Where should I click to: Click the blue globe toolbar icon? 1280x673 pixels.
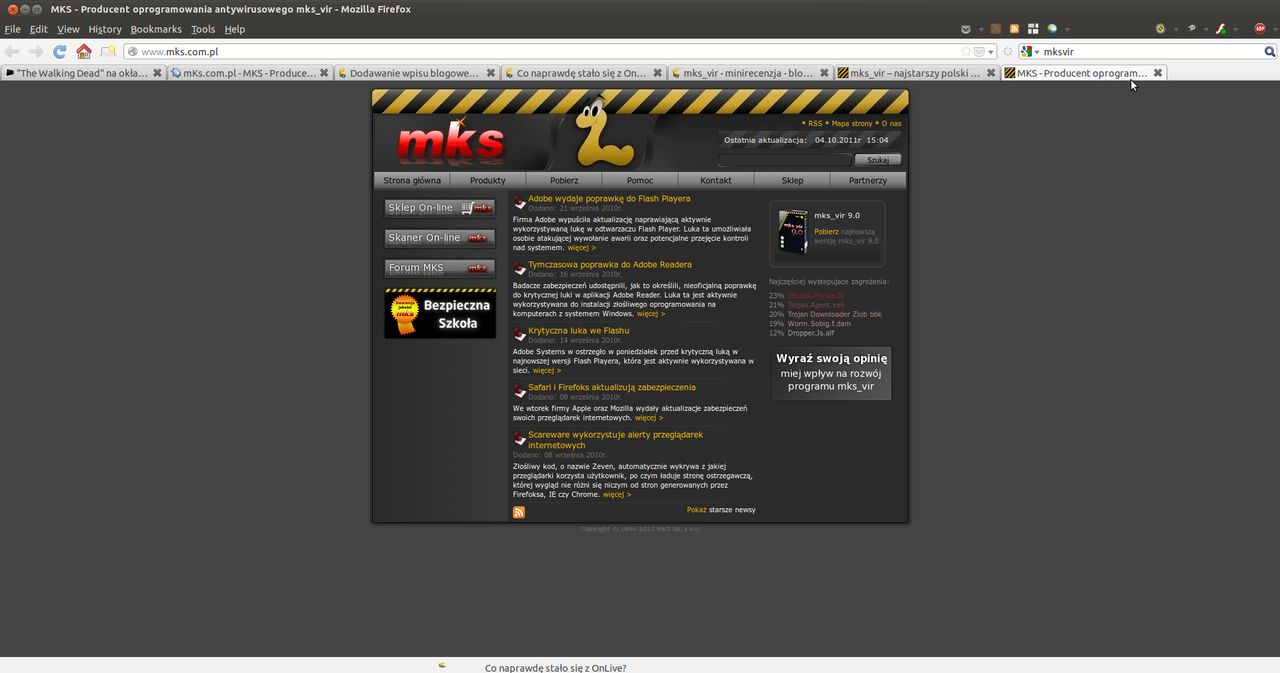[1052, 29]
